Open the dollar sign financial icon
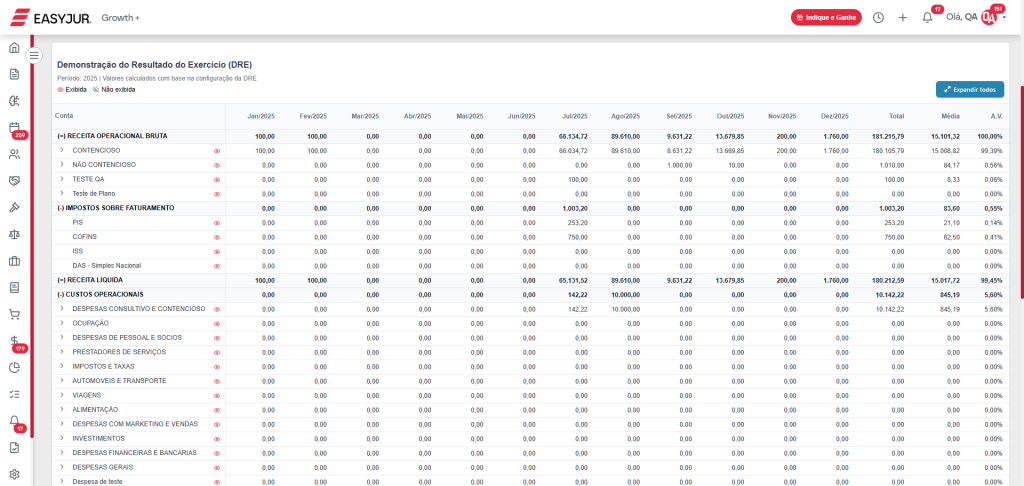 tap(14, 341)
